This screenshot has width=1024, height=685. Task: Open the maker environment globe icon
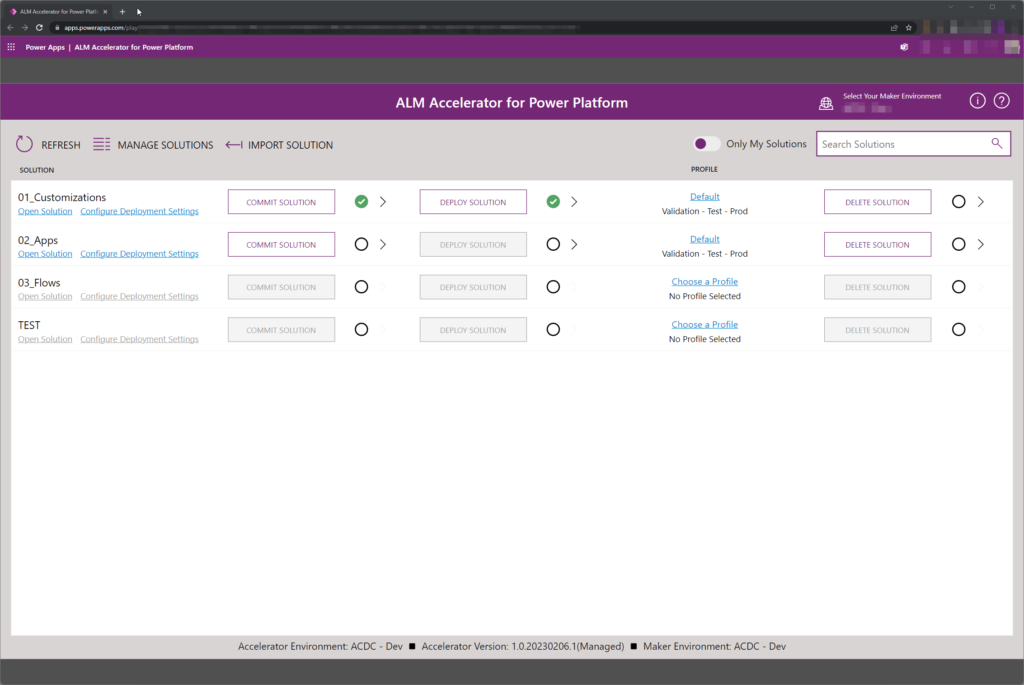tap(826, 103)
